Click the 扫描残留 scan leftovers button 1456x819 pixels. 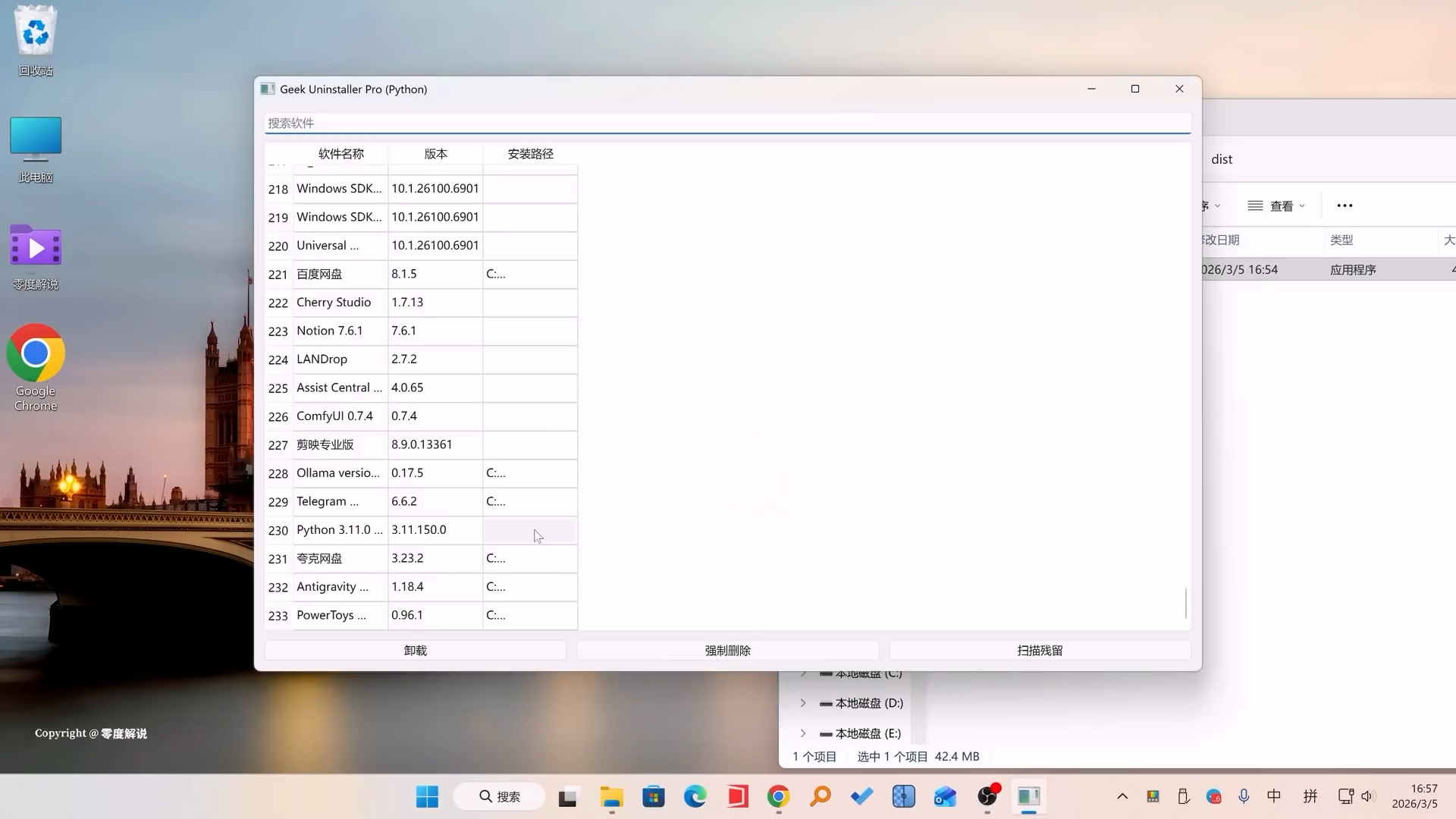1040,651
